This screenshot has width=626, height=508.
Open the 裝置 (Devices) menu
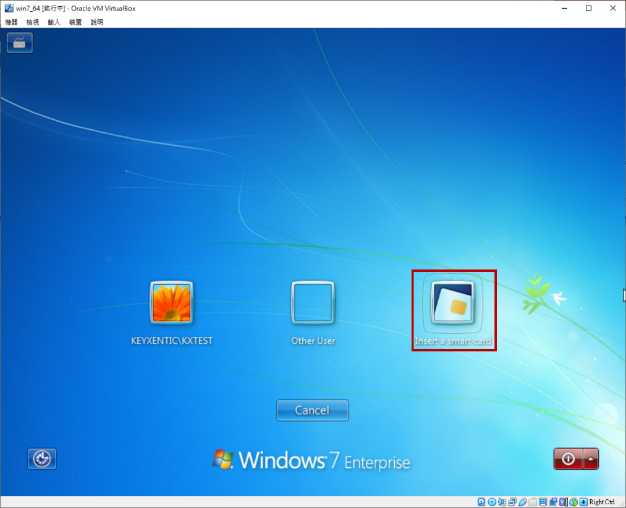[x=75, y=22]
